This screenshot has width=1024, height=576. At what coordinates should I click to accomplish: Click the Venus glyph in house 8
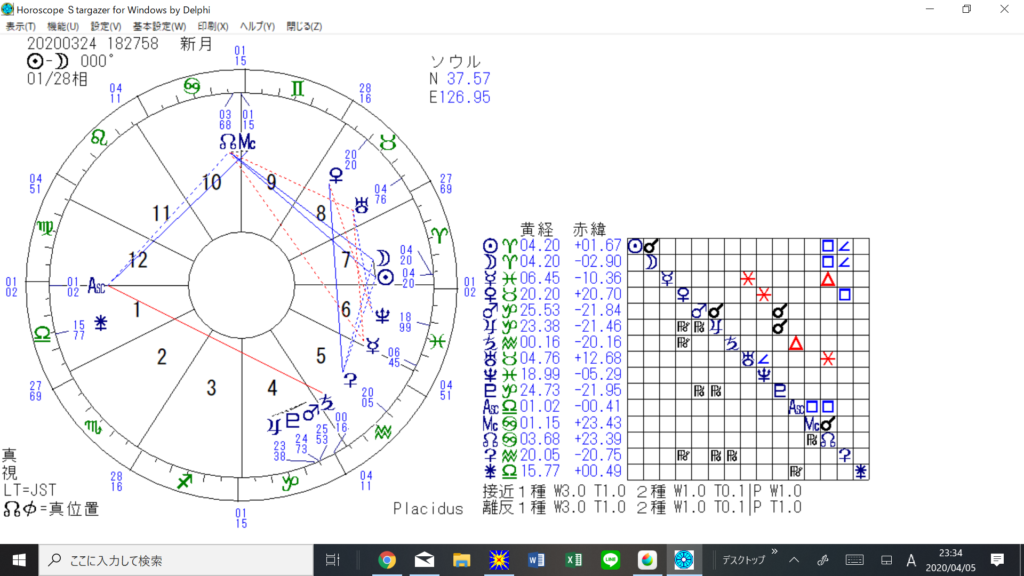point(336,175)
